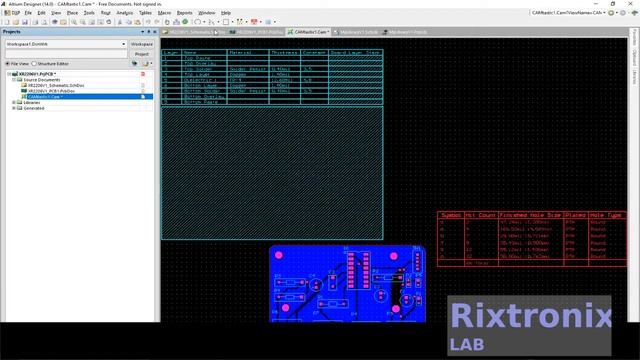Viewport: 640px width, 360px height.
Task: Collapse the Source Documents folder
Action: 14,80
